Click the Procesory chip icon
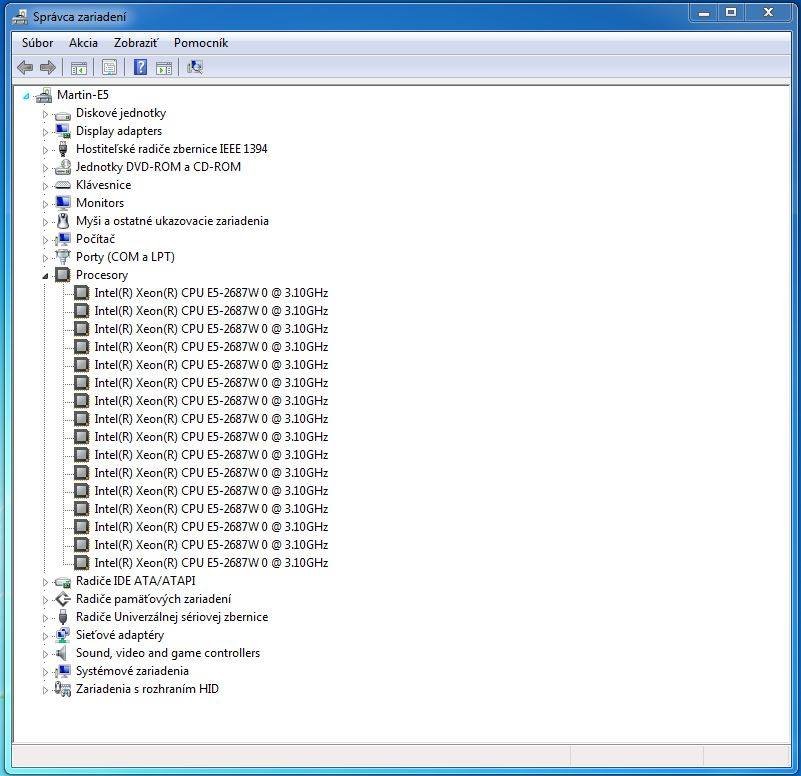The width and height of the screenshot is (801, 776). [62, 275]
